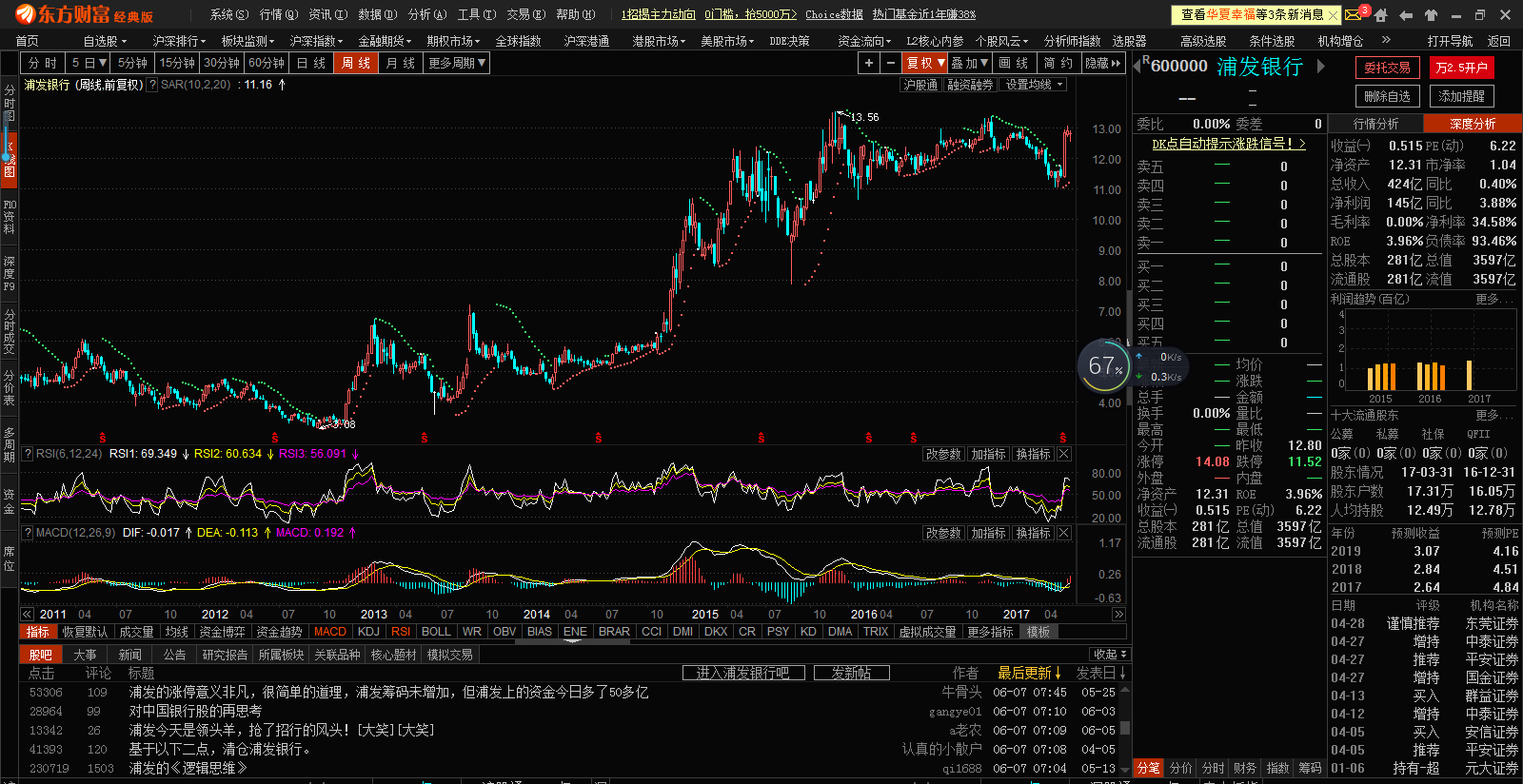Click the 67% speed gauge widget

click(1105, 366)
